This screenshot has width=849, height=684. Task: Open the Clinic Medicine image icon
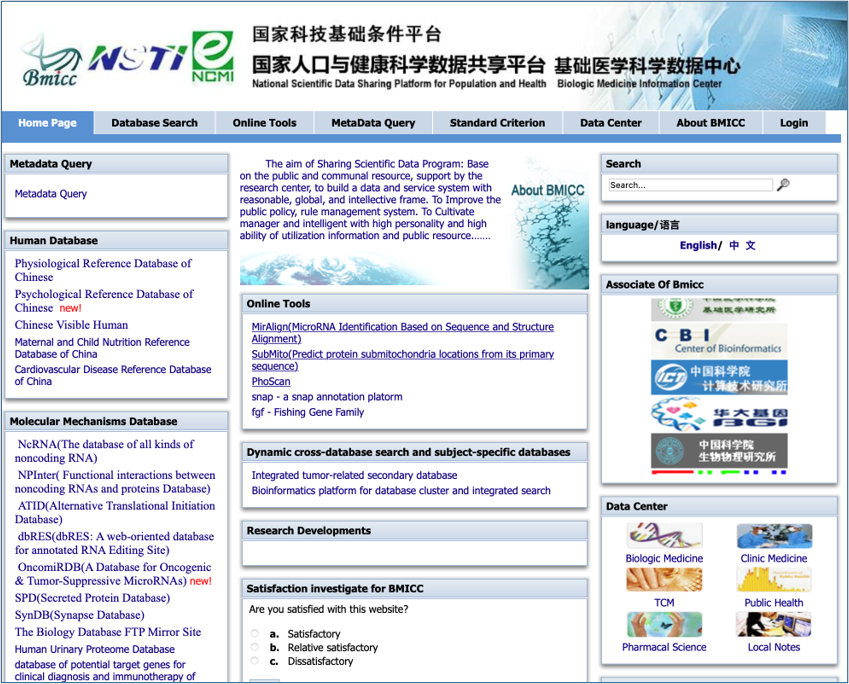(773, 536)
